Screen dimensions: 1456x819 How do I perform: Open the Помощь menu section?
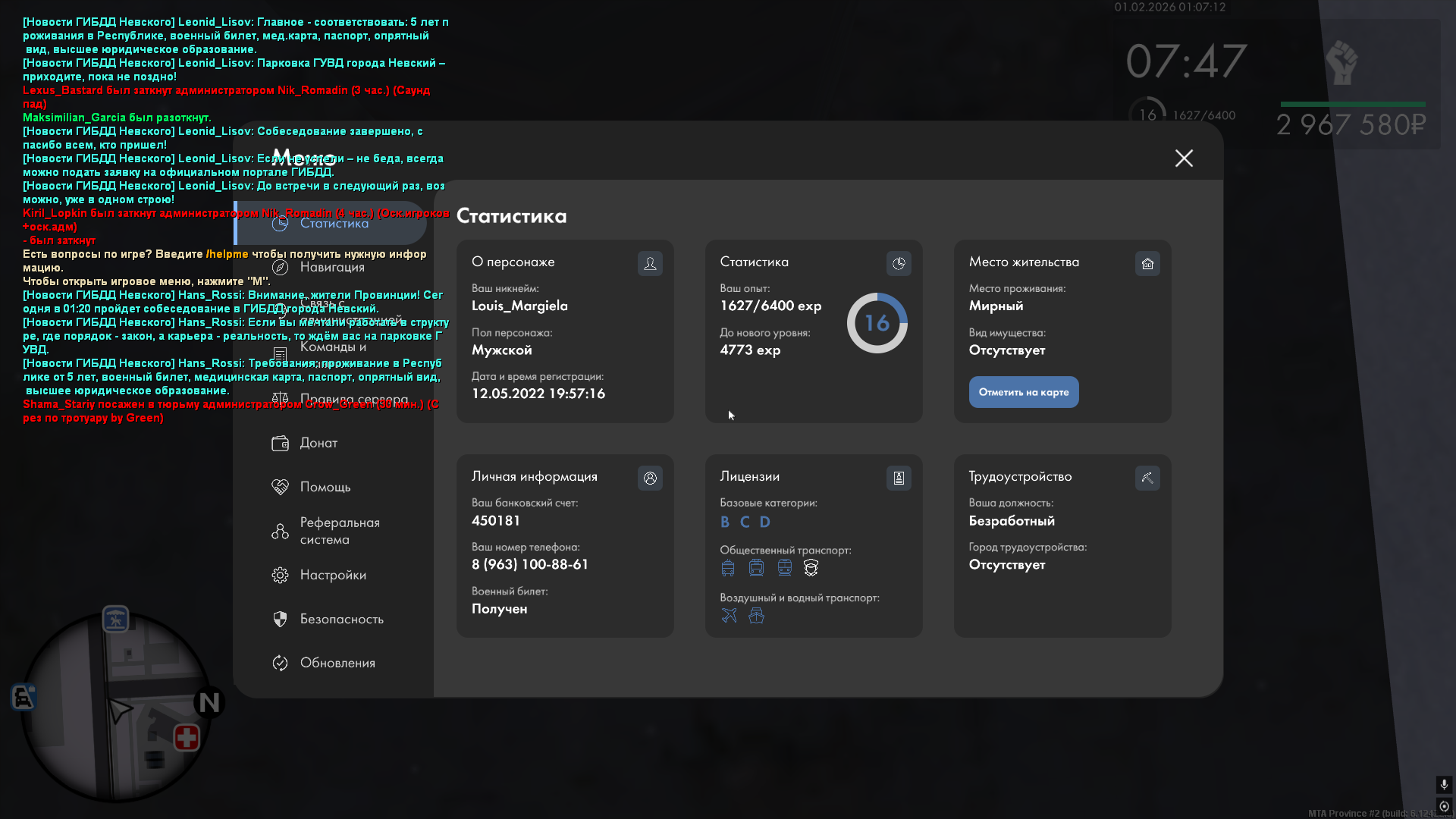click(325, 487)
